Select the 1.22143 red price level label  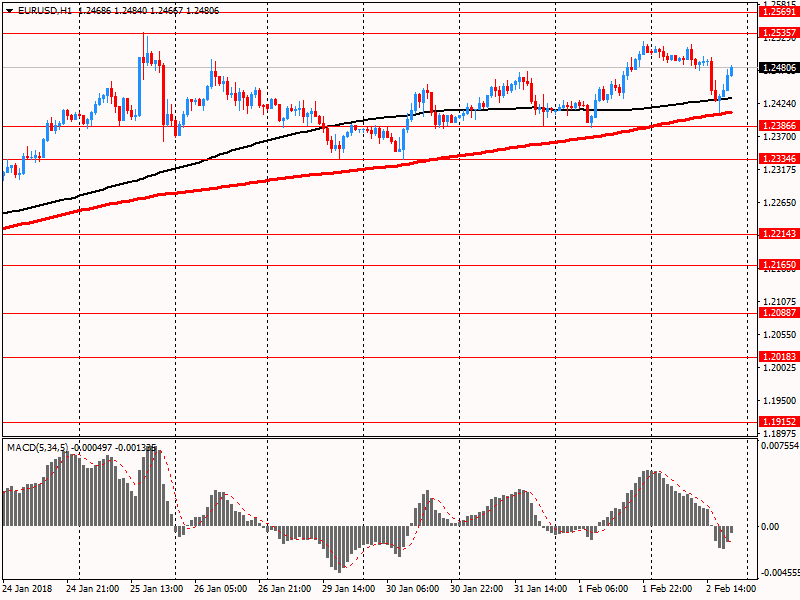(x=779, y=234)
